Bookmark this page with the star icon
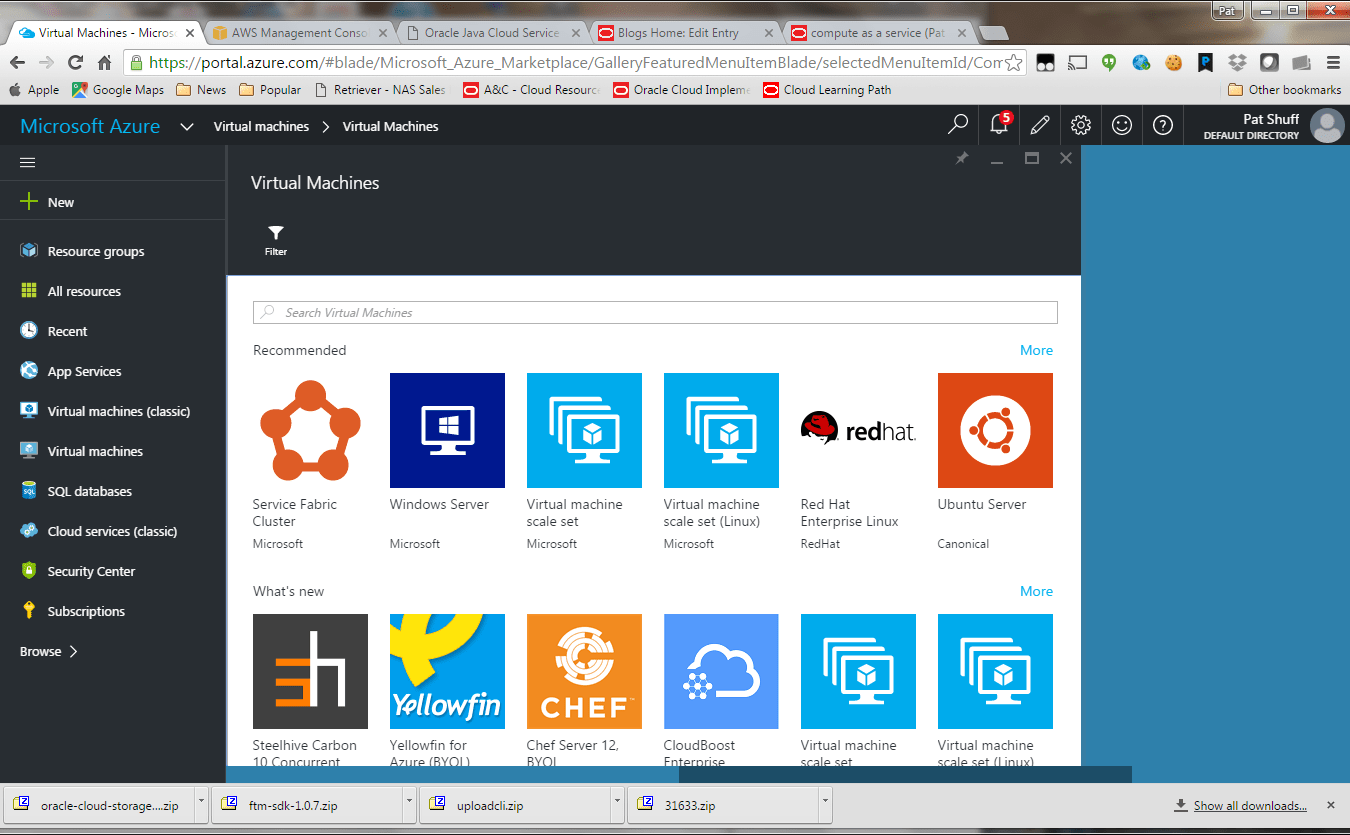 pos(1013,63)
